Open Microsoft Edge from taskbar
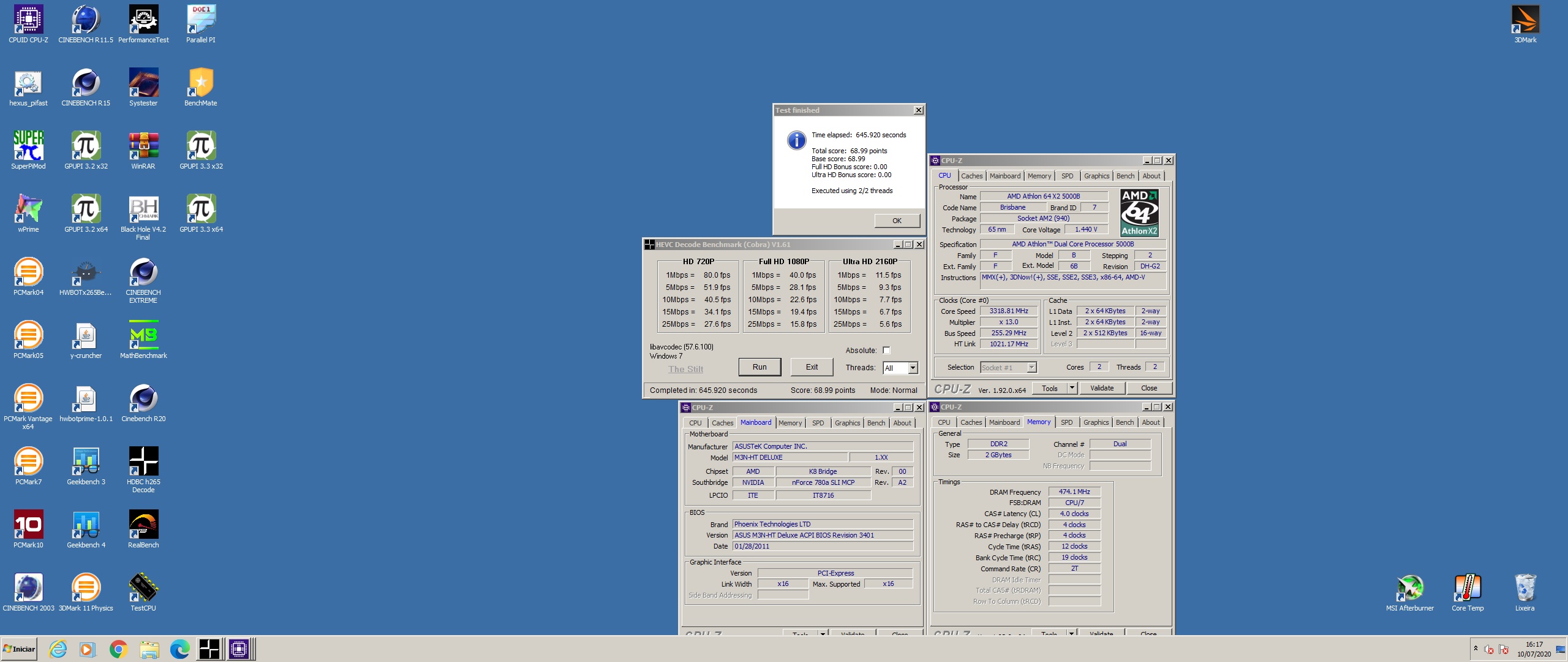 click(179, 649)
